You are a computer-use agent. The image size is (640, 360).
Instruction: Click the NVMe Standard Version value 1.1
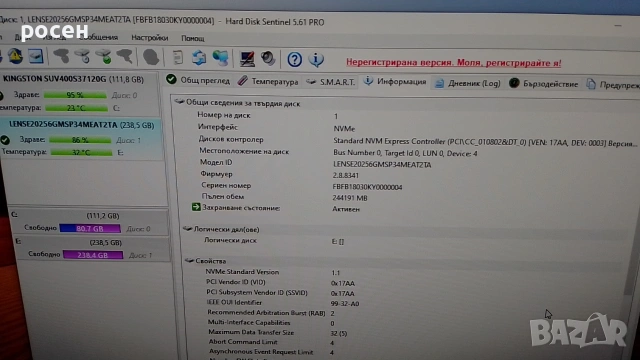(335, 273)
